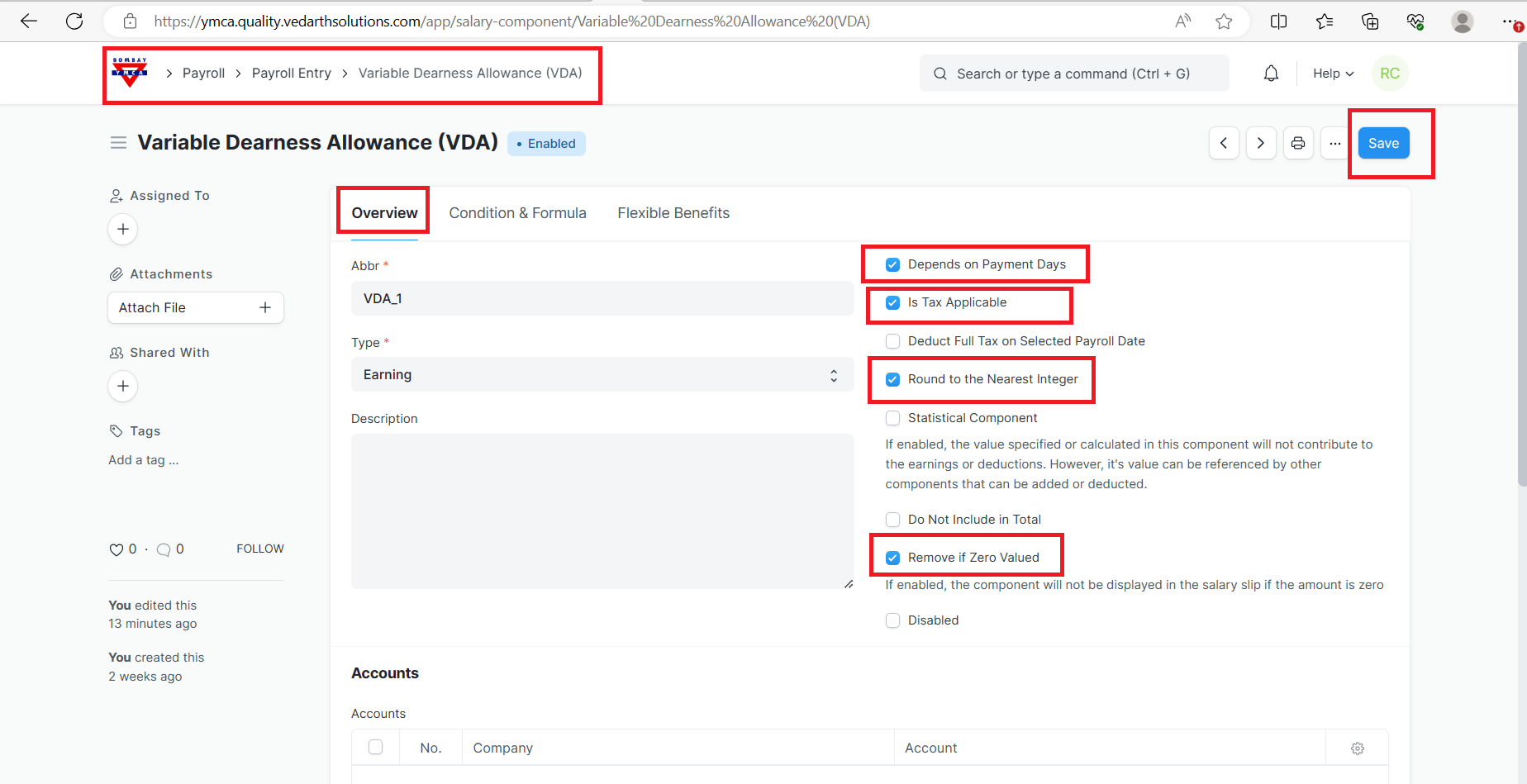
Task: Uncheck Remove if Zero Valued
Action: pyautogui.click(x=893, y=558)
